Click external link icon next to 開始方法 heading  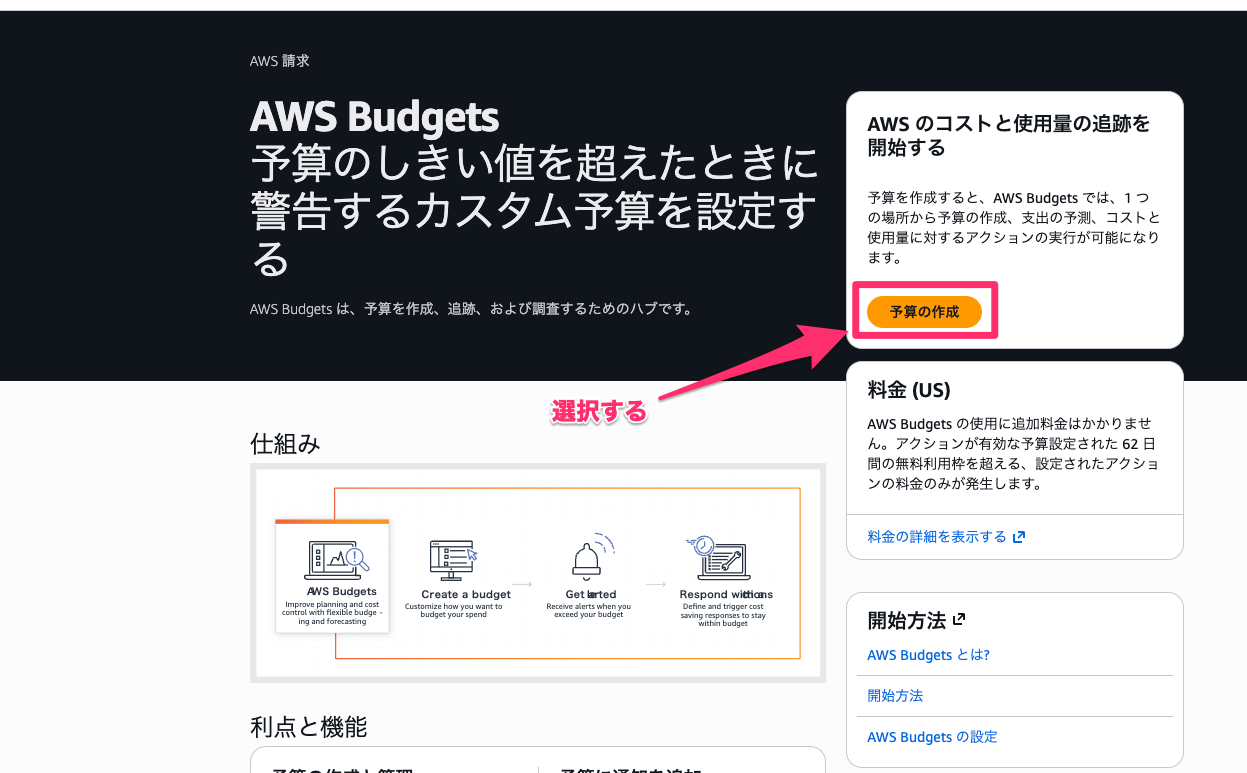coord(959,619)
